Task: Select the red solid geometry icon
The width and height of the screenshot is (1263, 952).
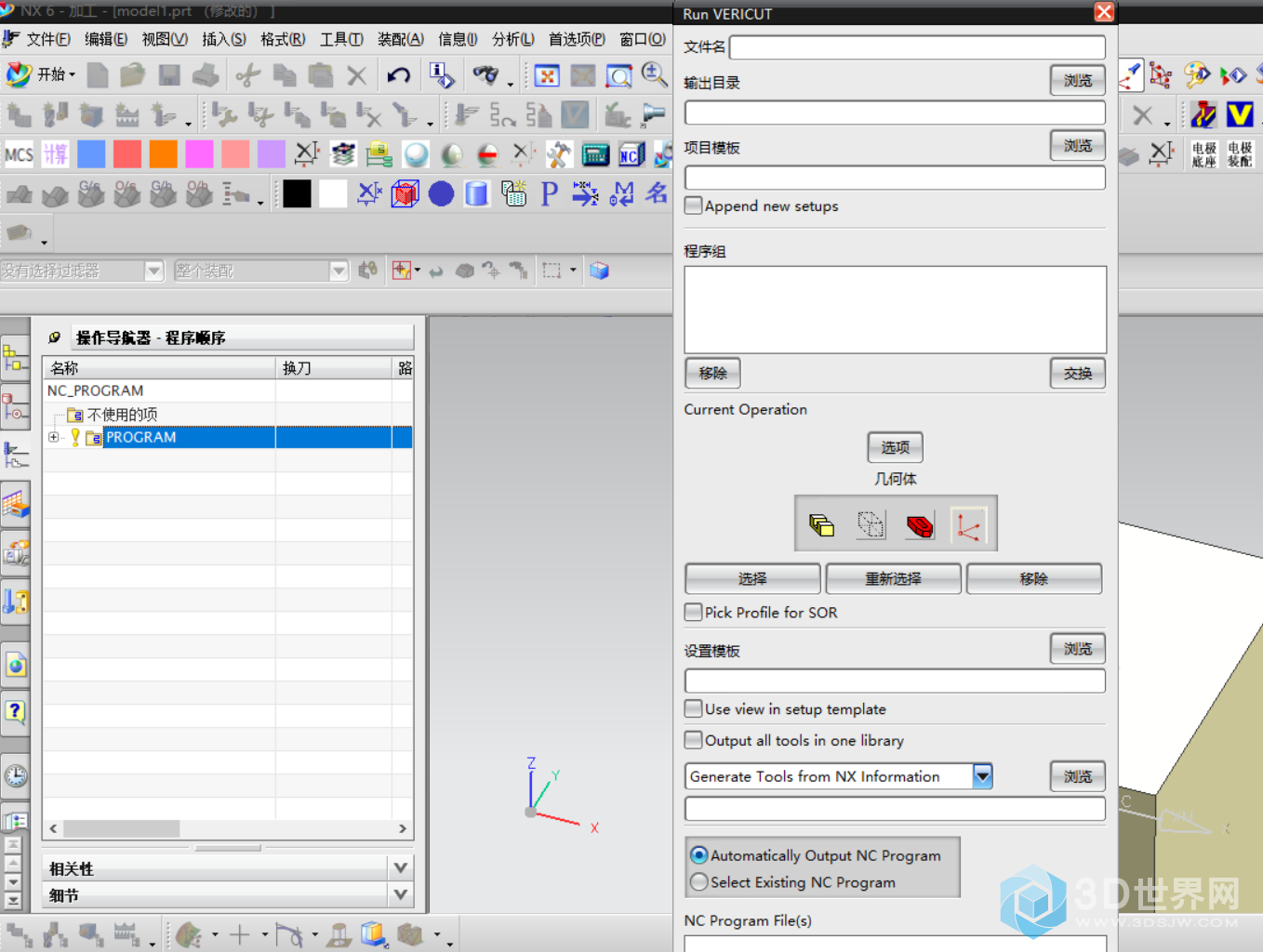Action: (919, 525)
